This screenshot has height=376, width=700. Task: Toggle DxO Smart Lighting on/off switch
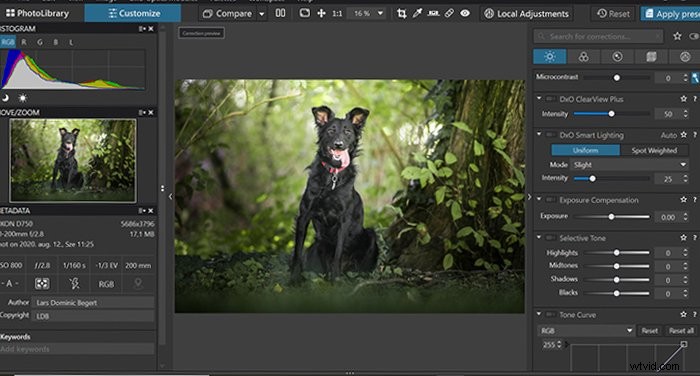point(550,135)
